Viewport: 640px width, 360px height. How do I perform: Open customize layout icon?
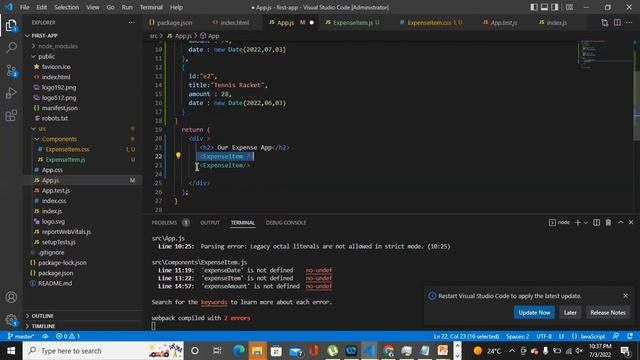point(569,7)
